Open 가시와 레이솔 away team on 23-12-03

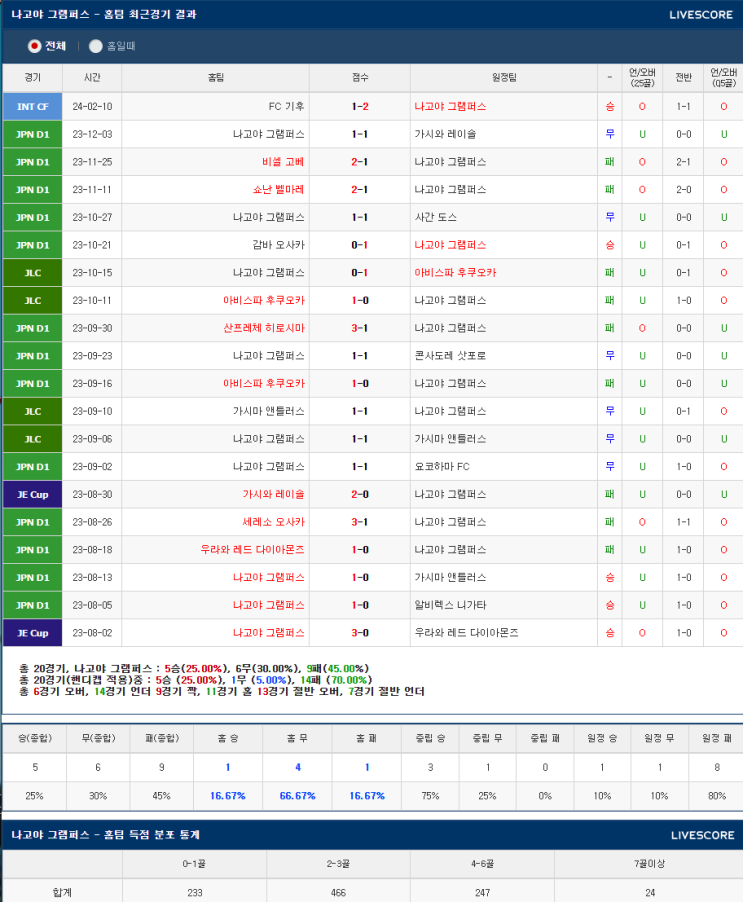point(445,134)
